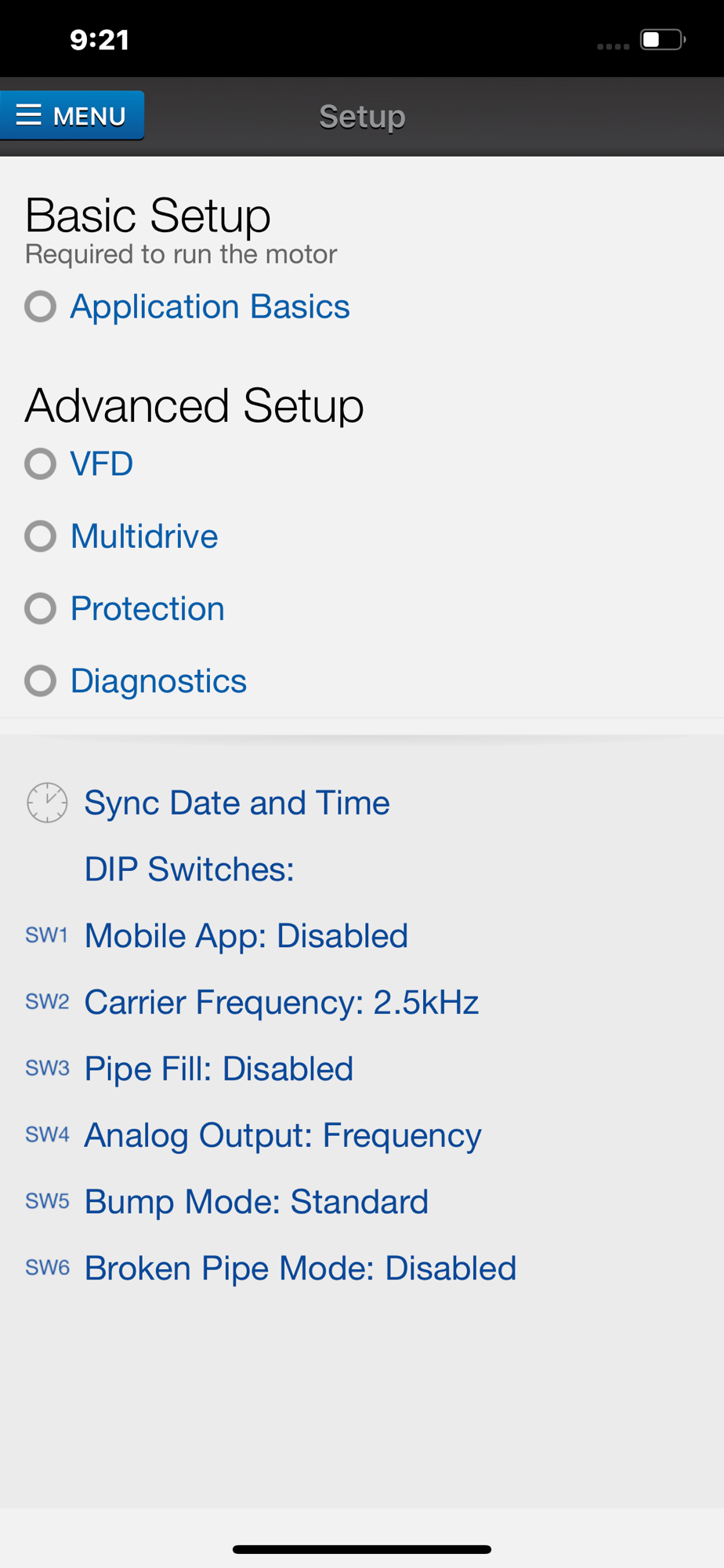Tap the SW1 DIP switch label

point(47,935)
